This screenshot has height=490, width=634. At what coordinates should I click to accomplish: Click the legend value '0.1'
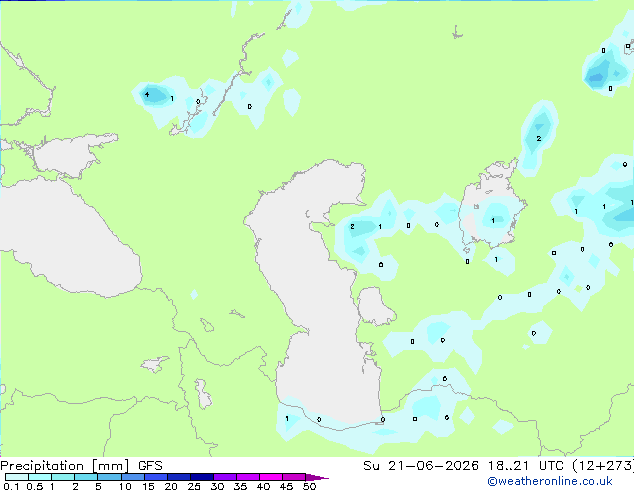[11, 486]
